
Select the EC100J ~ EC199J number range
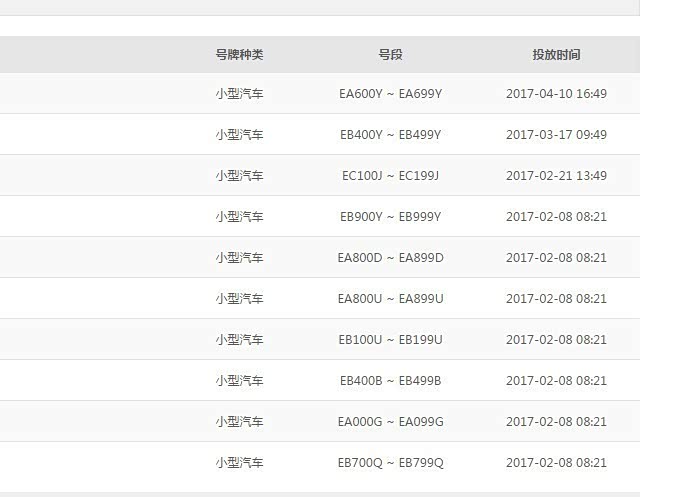pyautogui.click(x=390, y=176)
